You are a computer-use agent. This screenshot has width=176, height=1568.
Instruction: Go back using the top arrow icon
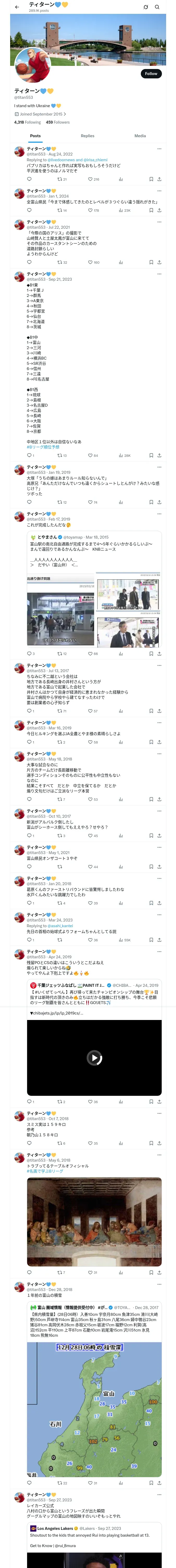coord(17,7)
